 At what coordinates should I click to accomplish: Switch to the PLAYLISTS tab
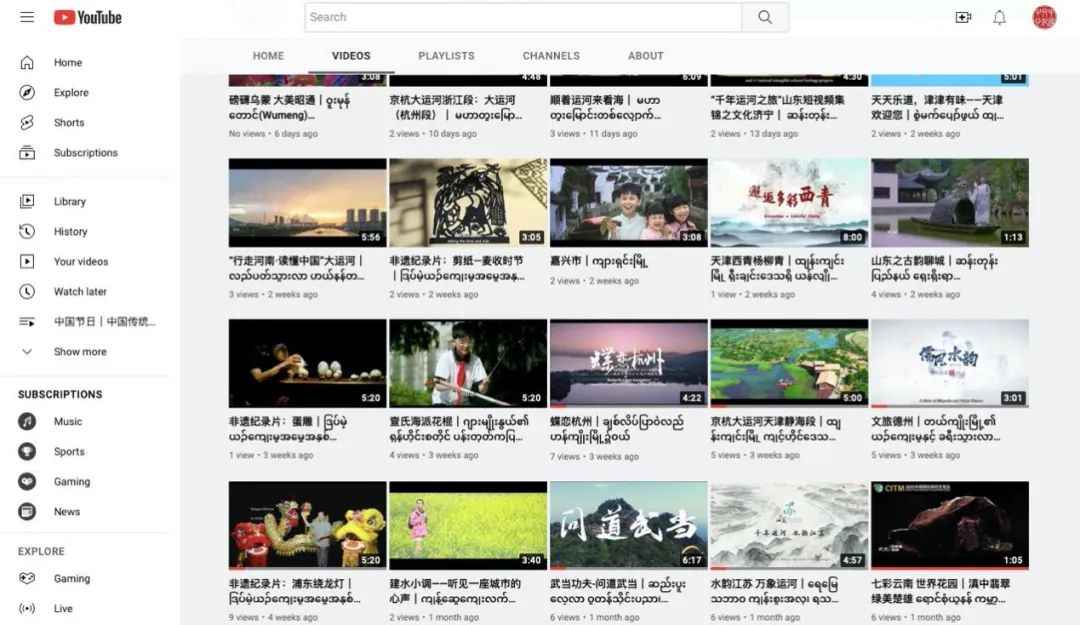446,56
